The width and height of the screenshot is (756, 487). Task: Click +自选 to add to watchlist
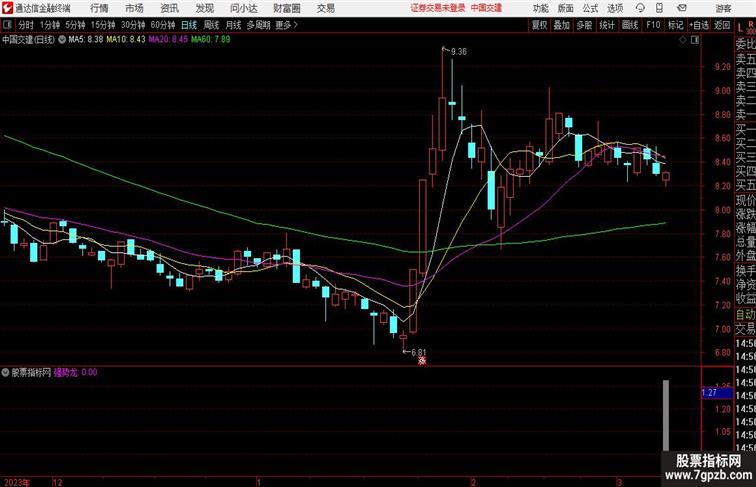tap(699, 25)
